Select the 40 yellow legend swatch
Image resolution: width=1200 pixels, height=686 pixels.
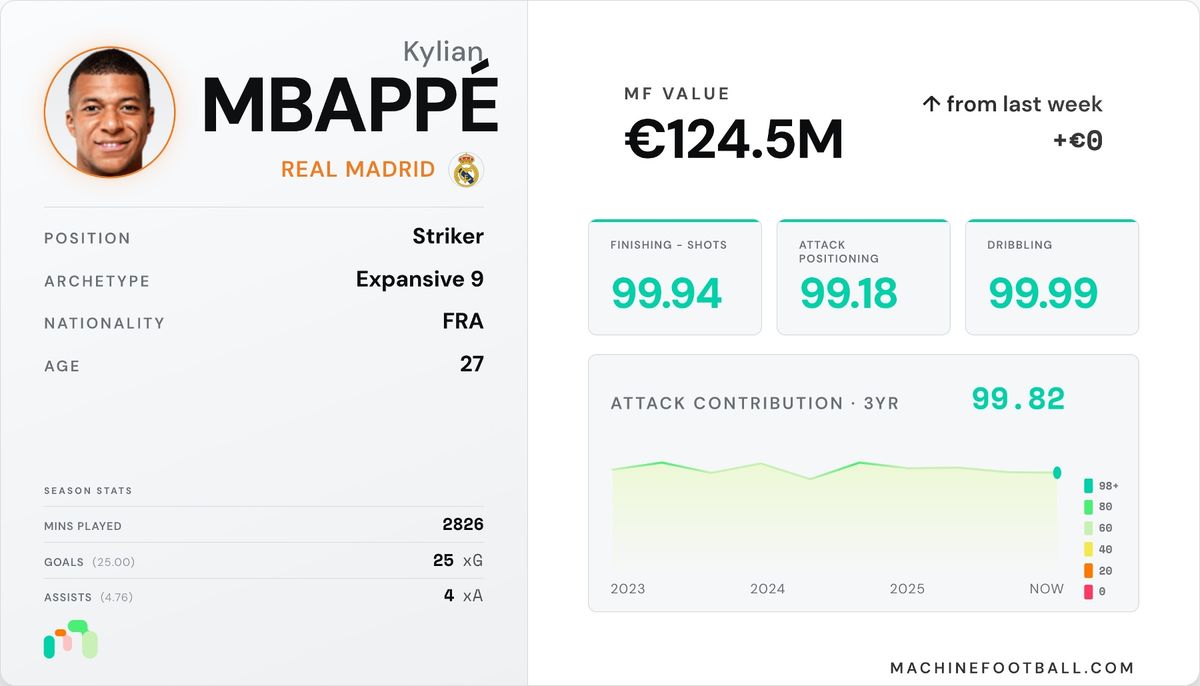tap(1088, 549)
